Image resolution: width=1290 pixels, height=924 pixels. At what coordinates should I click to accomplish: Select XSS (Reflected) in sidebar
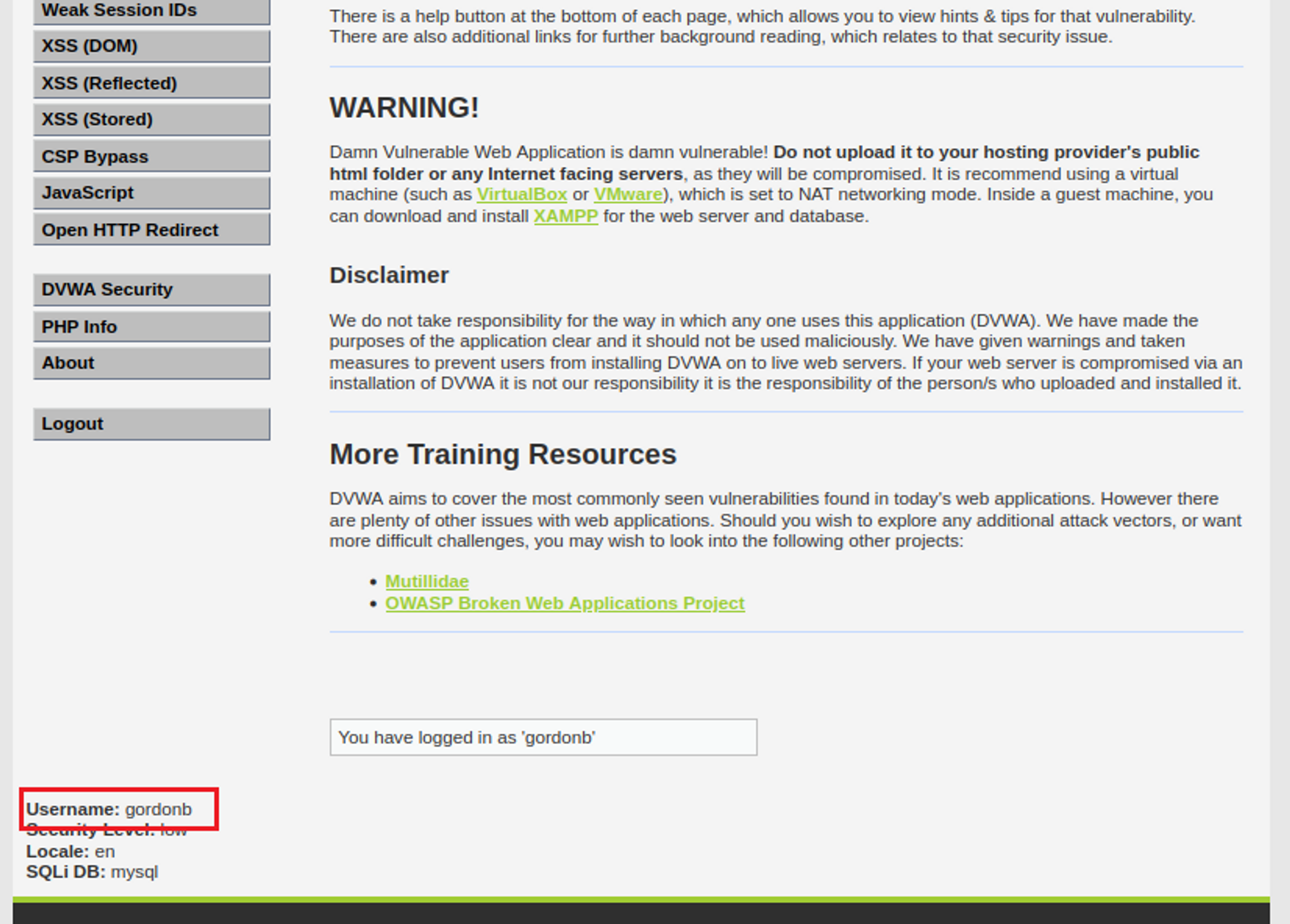[x=151, y=83]
